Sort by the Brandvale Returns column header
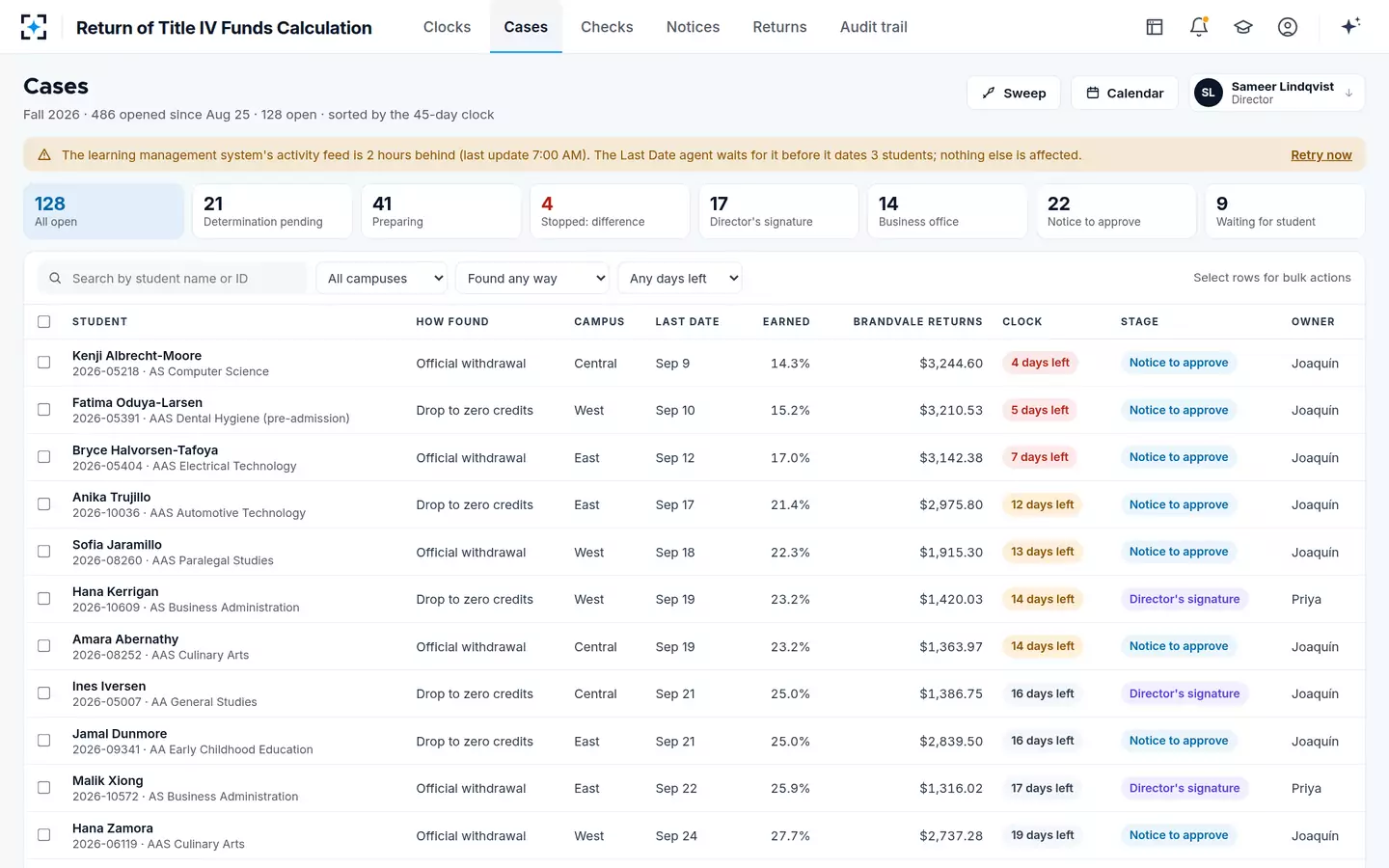Screen dimensions: 1389x868 pyautogui.click(x=917, y=321)
